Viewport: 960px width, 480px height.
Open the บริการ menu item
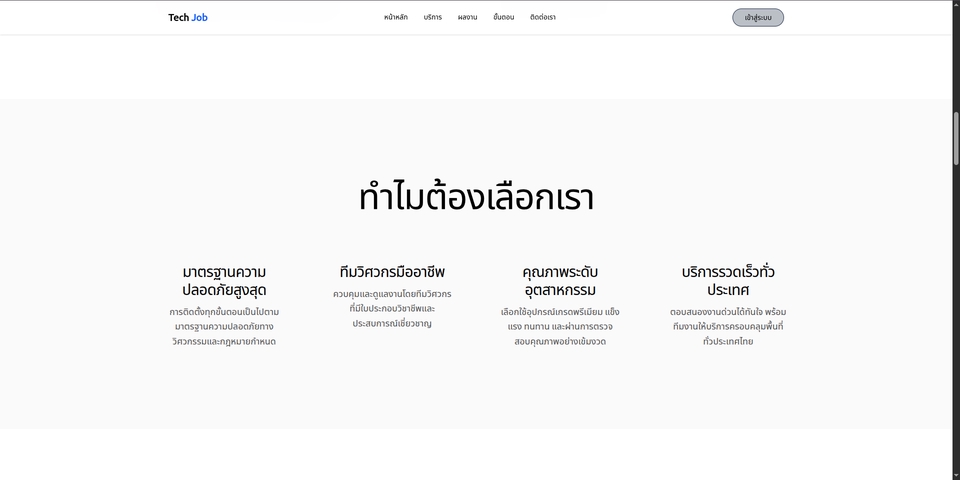coord(432,17)
